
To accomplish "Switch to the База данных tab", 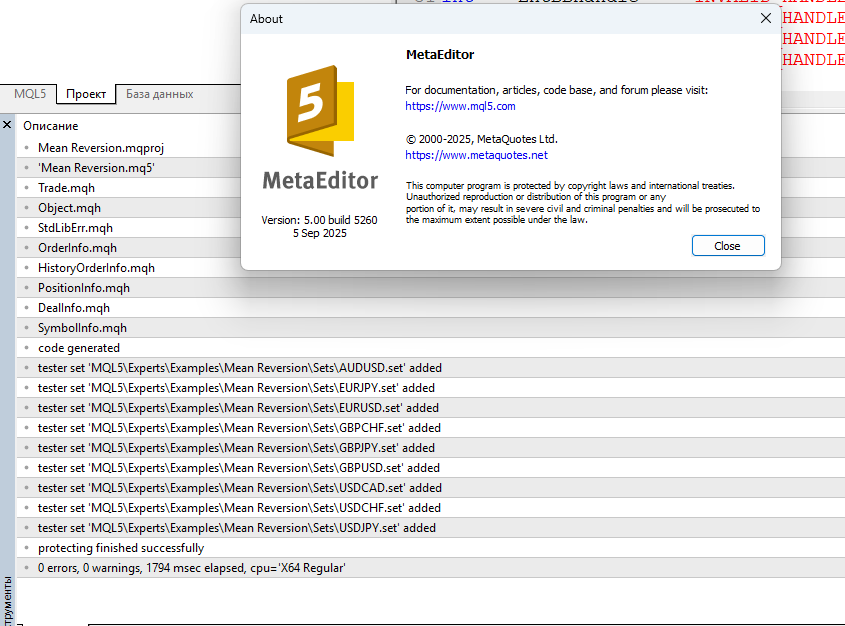I will click(x=160, y=94).
